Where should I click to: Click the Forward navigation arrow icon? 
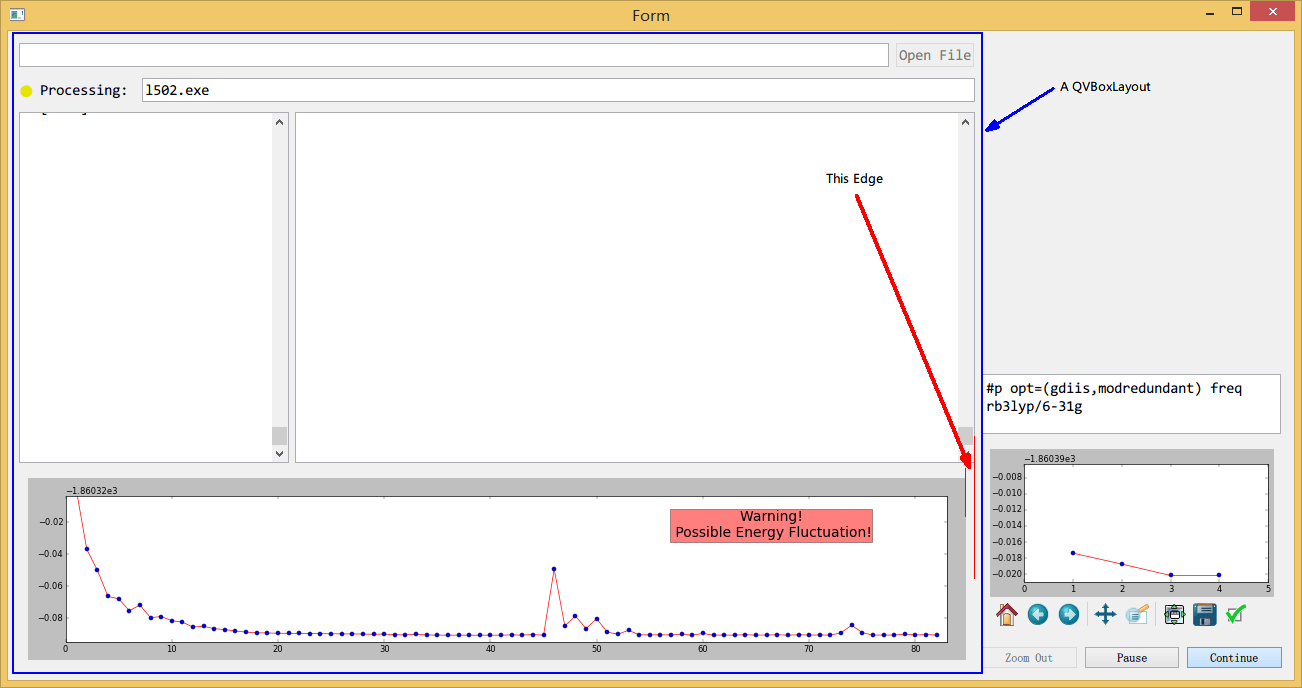click(1068, 614)
